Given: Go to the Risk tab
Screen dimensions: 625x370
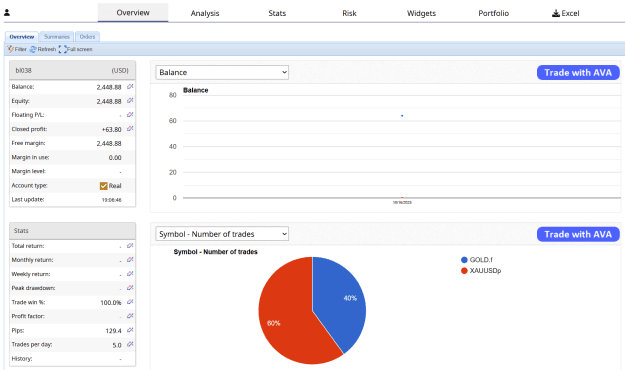Looking at the screenshot, I should point(349,13).
